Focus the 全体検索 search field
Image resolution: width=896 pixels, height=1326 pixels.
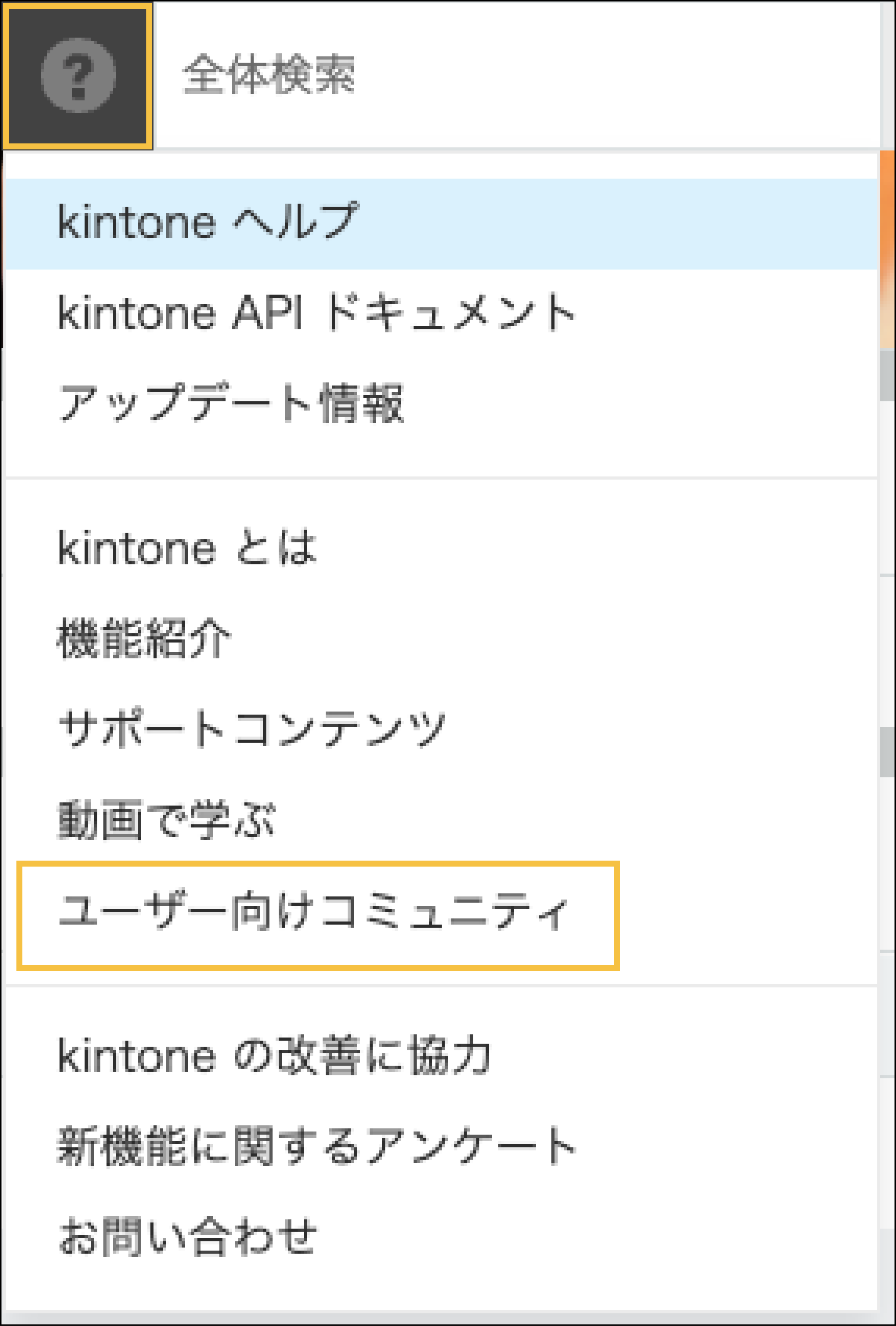[x=513, y=75]
